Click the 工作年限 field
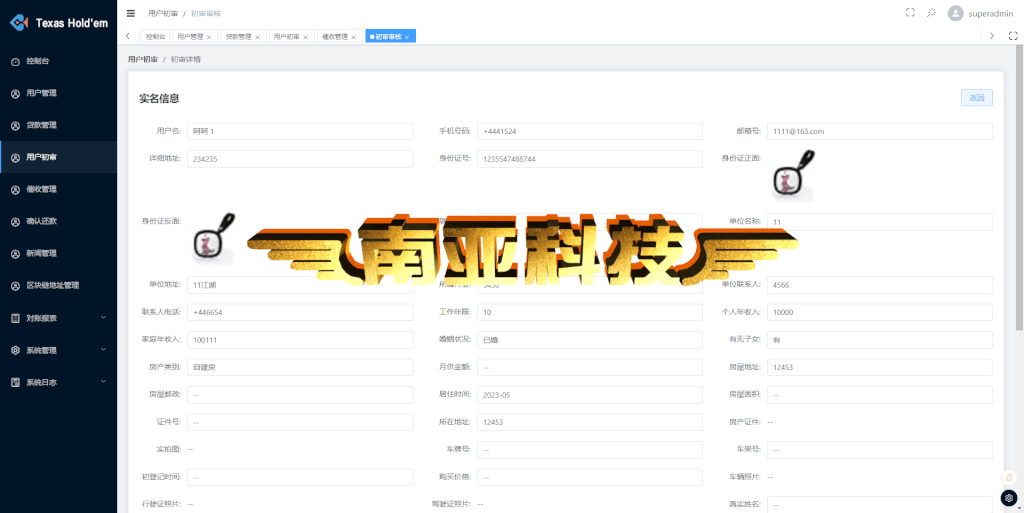 pos(590,313)
